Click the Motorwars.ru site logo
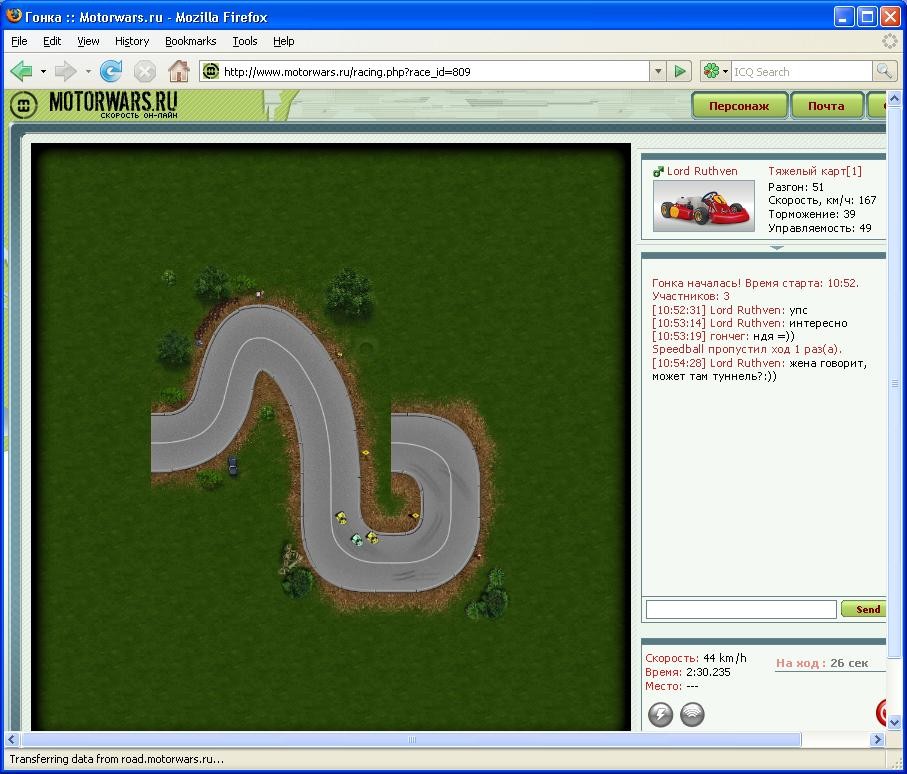 tap(95, 105)
